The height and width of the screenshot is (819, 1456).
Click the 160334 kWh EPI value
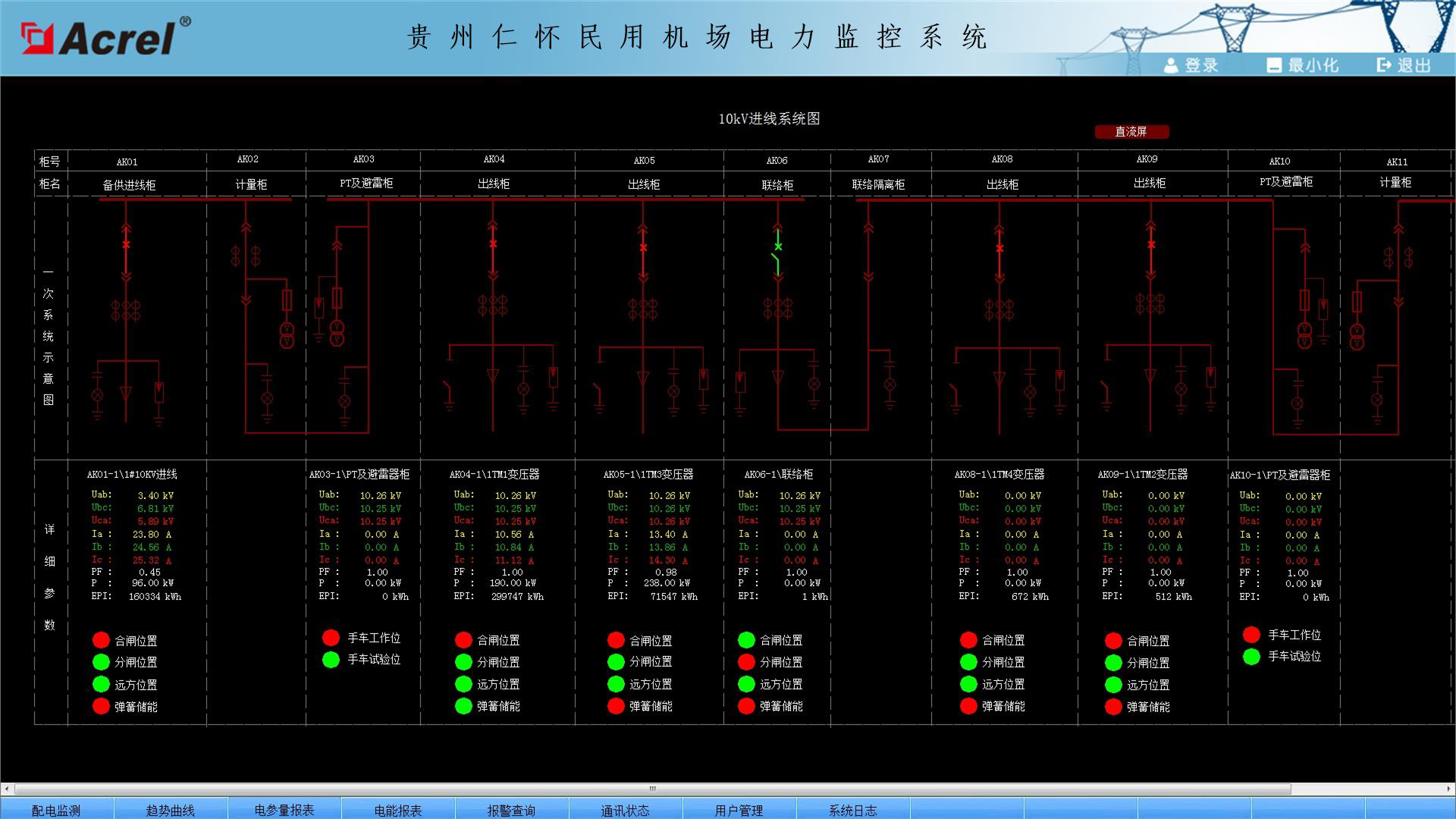(155, 597)
